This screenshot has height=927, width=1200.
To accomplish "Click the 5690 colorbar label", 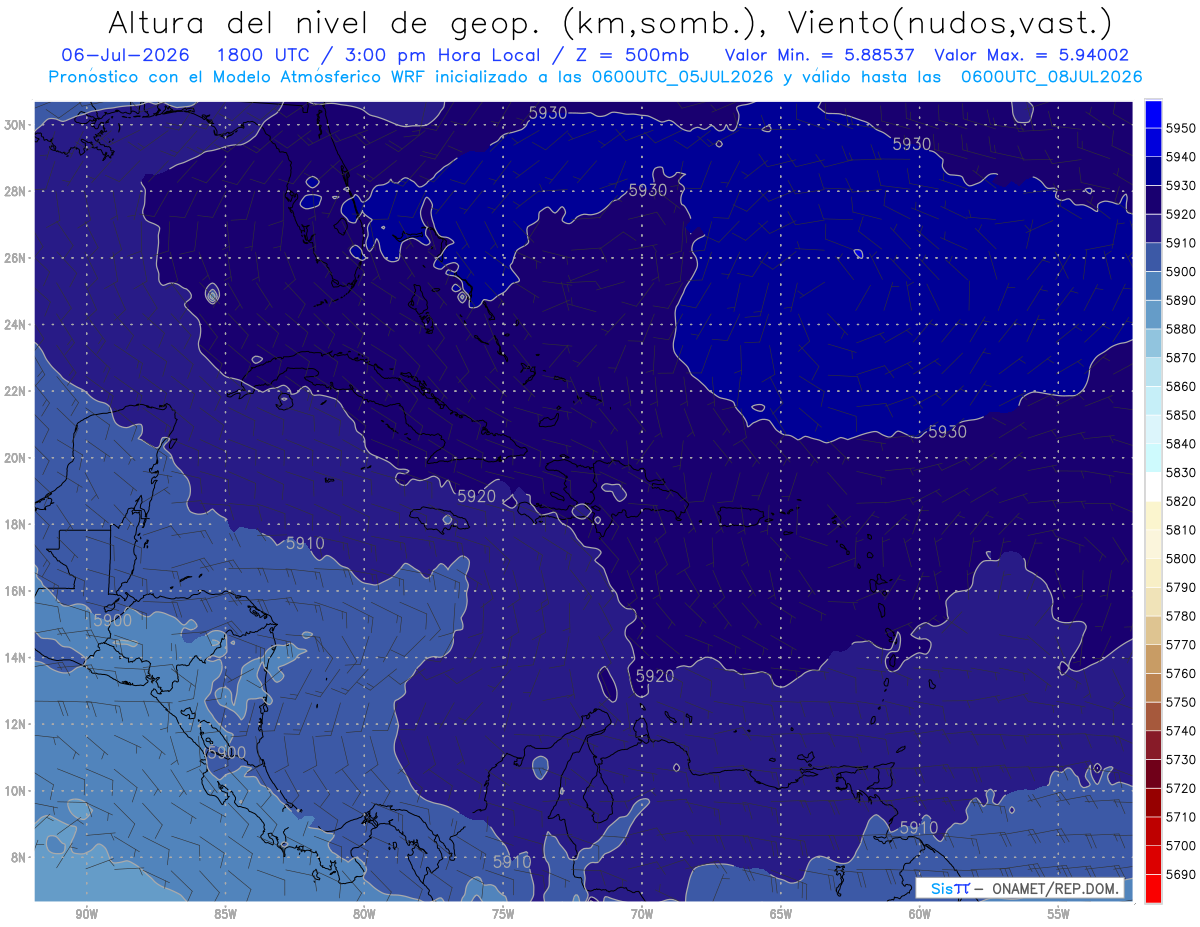I will click(x=1182, y=874).
